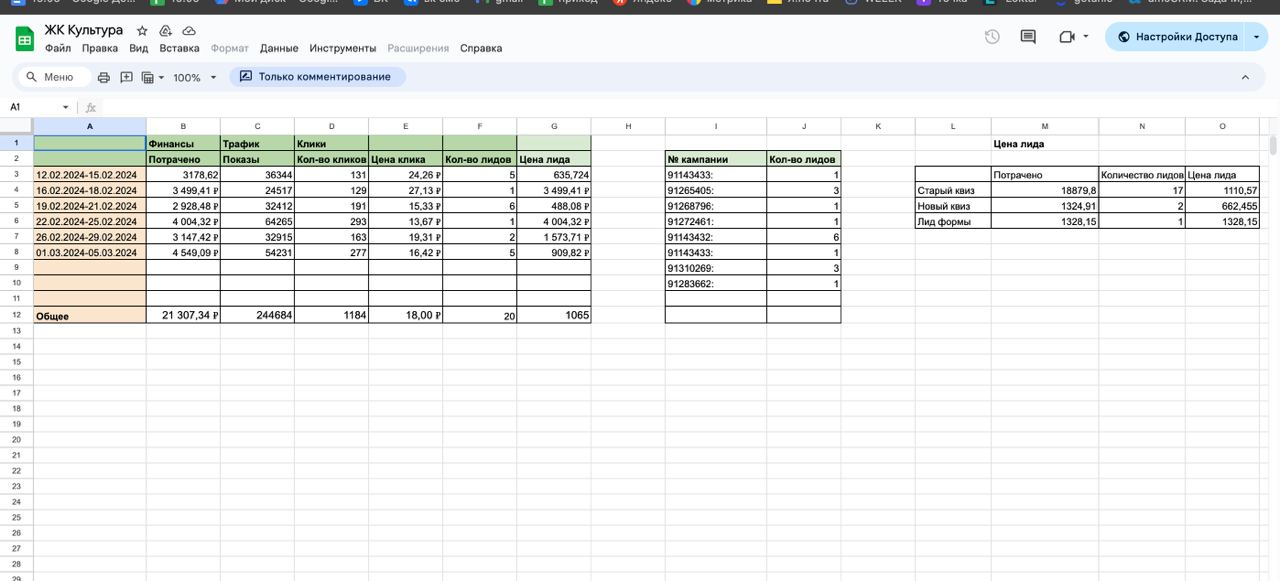Select the Новый квиз cell
The height and width of the screenshot is (581, 1280).
click(x=953, y=206)
